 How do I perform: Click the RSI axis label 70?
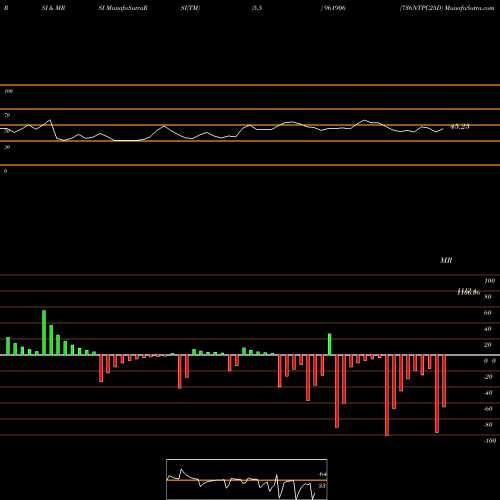(x=7, y=115)
